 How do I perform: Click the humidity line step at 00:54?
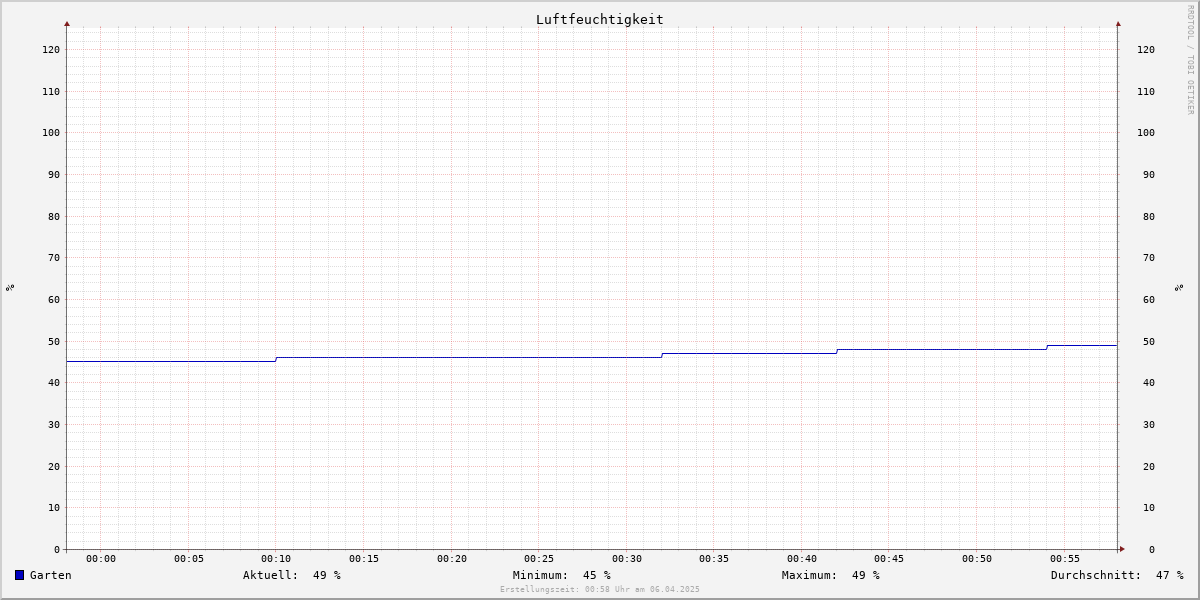pos(1047,347)
